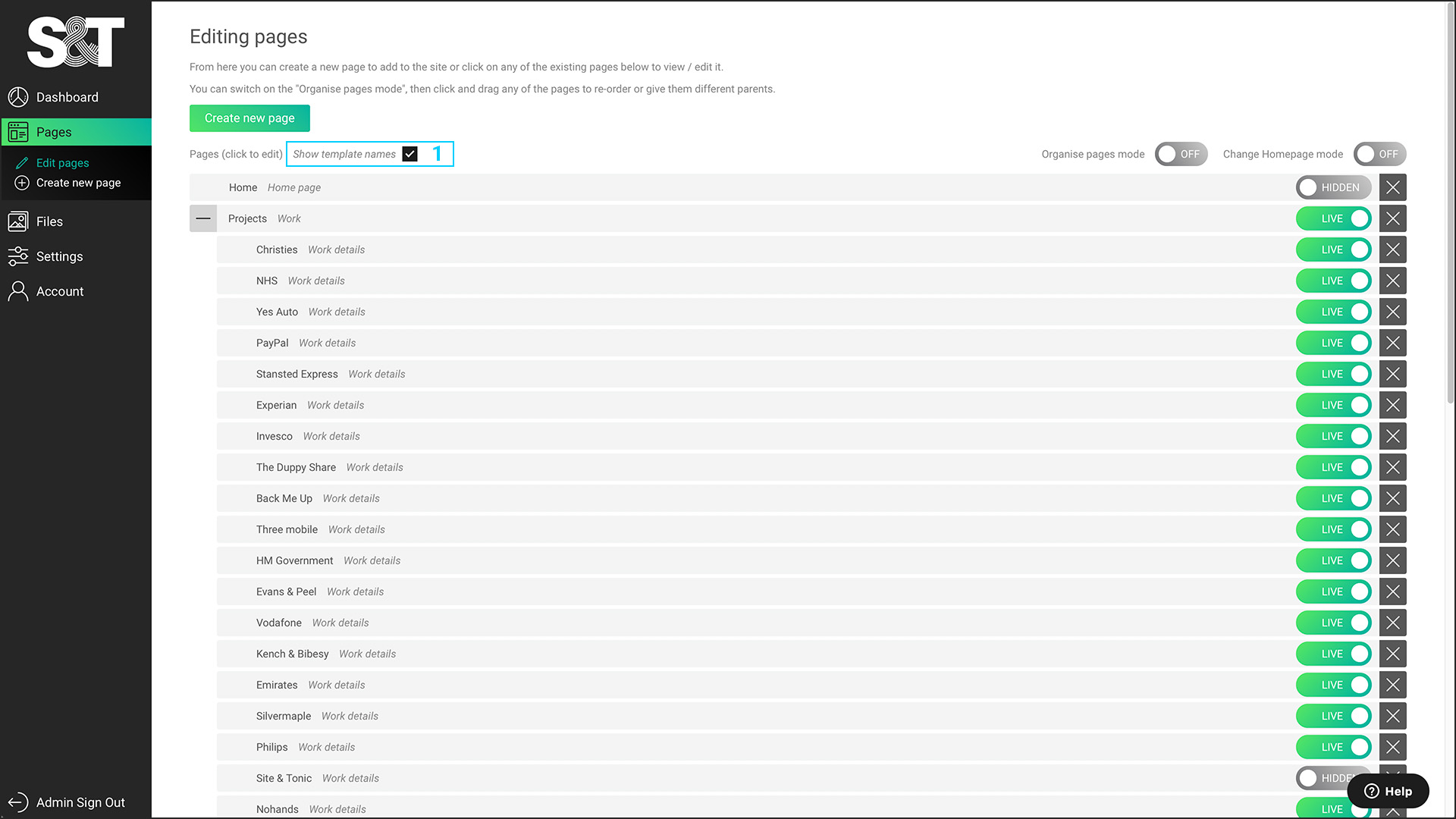The height and width of the screenshot is (819, 1456).
Task: Toggle Organise pages mode switch
Action: click(x=1181, y=154)
